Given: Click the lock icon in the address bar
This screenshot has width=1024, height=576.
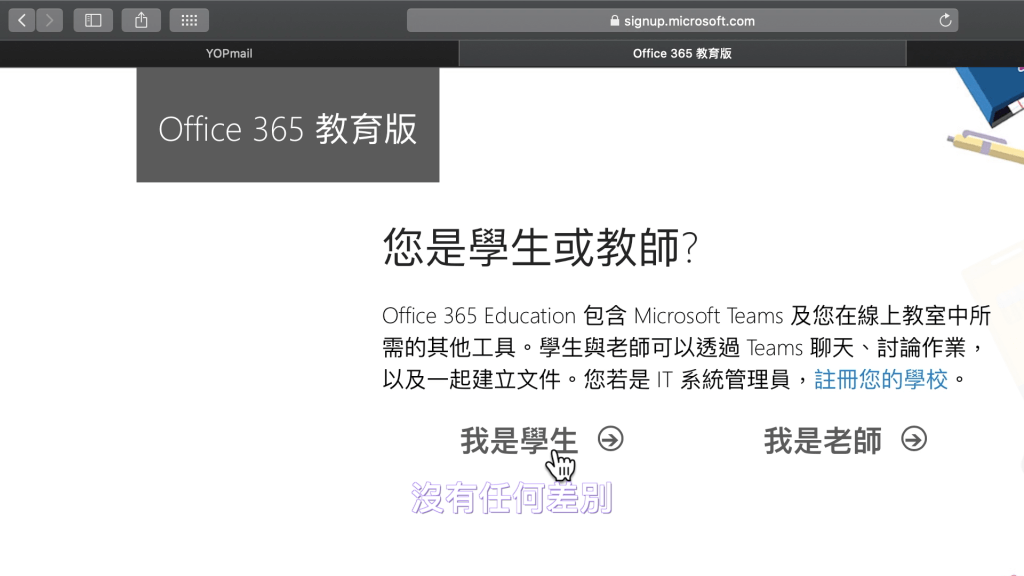Looking at the screenshot, I should (615, 20).
